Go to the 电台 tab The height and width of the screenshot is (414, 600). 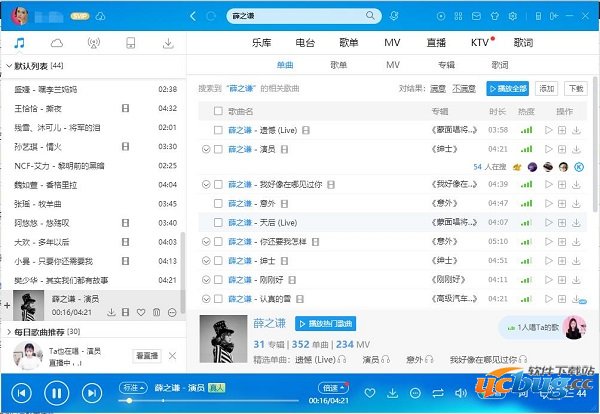click(305, 42)
